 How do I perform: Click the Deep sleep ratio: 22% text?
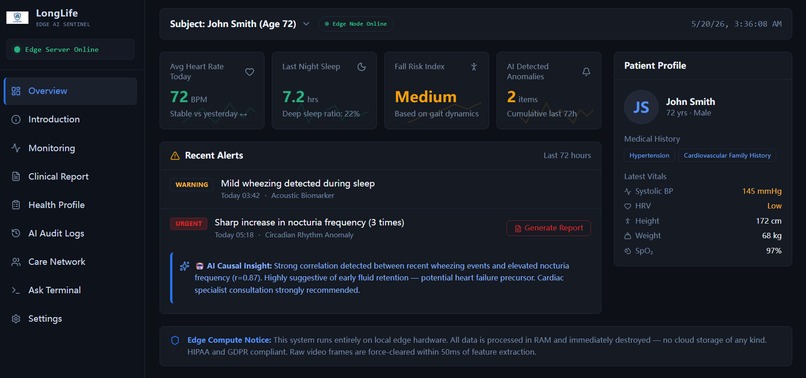pyautogui.click(x=321, y=114)
